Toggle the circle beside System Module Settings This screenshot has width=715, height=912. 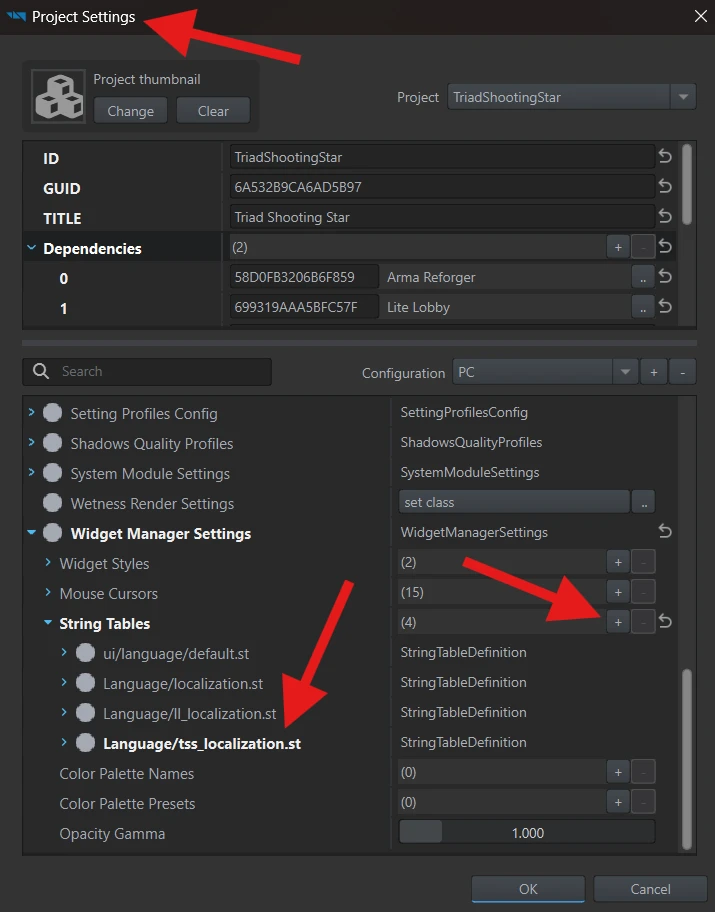click(x=52, y=473)
